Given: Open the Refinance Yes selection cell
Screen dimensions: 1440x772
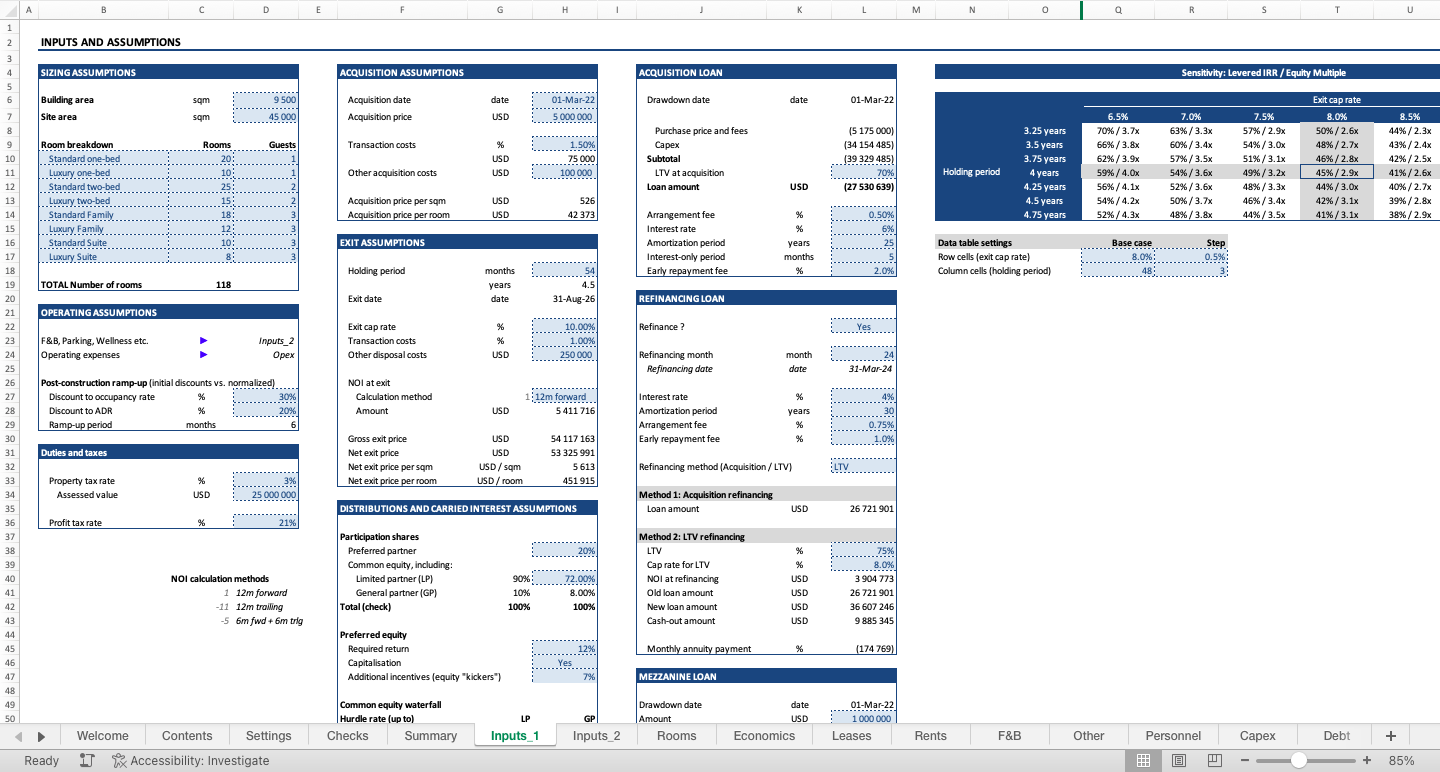Looking at the screenshot, I should pyautogui.click(x=863, y=326).
